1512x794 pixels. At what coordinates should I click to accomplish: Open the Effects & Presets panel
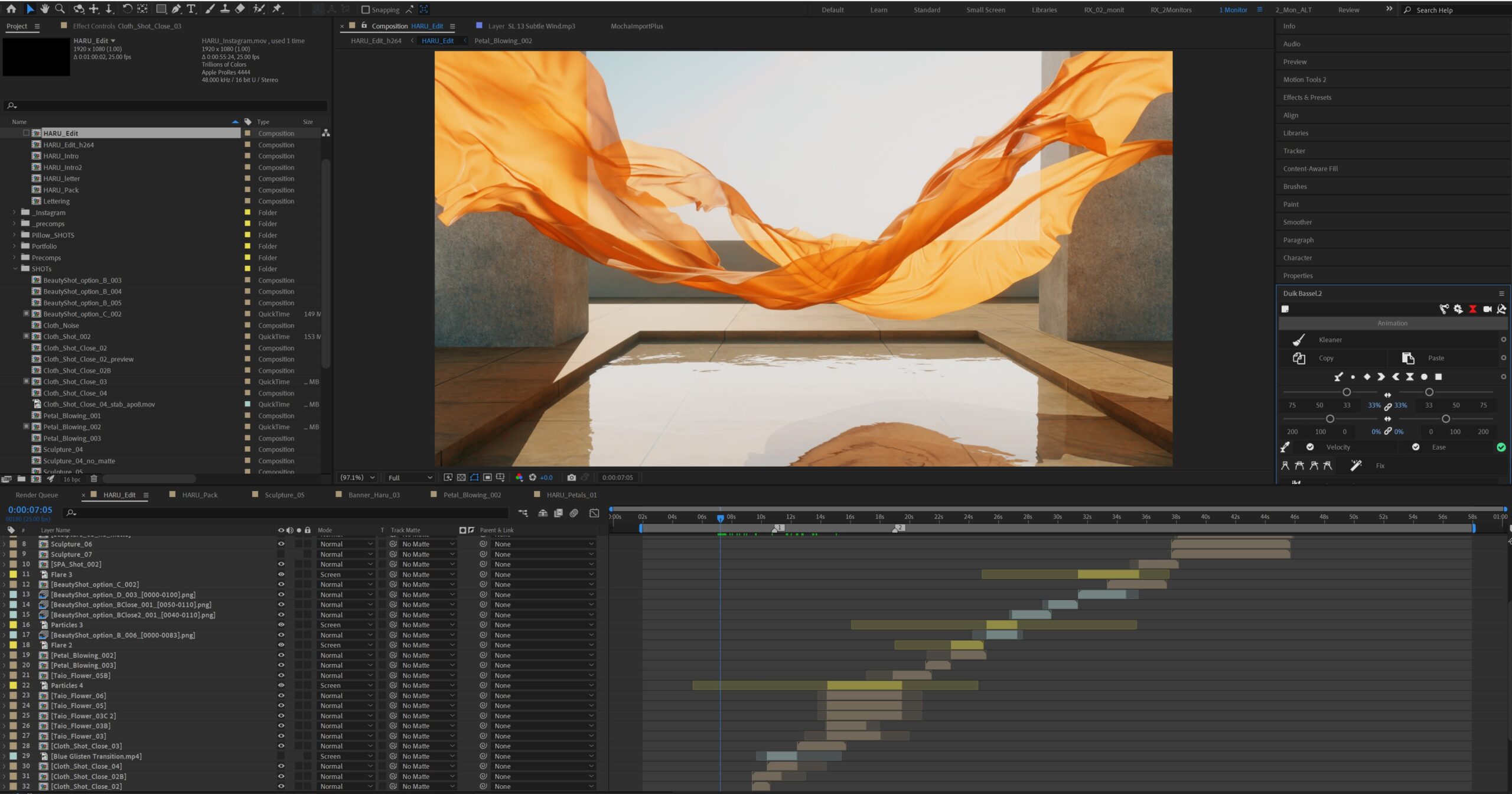pyautogui.click(x=1307, y=97)
